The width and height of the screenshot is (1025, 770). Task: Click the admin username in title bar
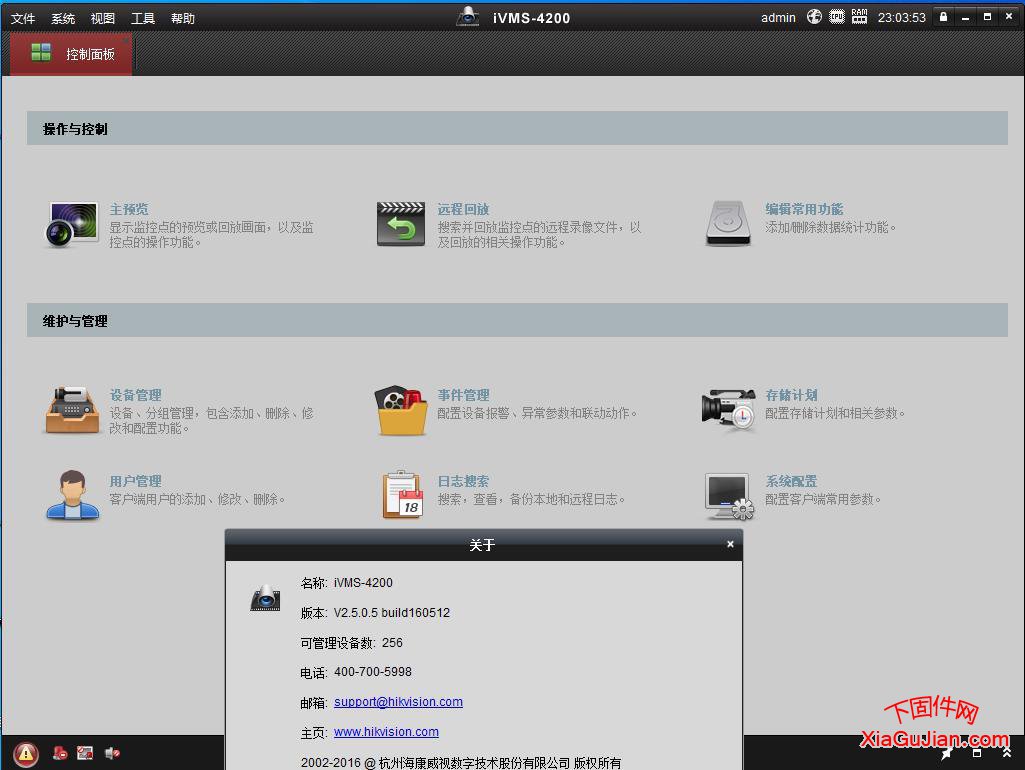click(x=778, y=18)
